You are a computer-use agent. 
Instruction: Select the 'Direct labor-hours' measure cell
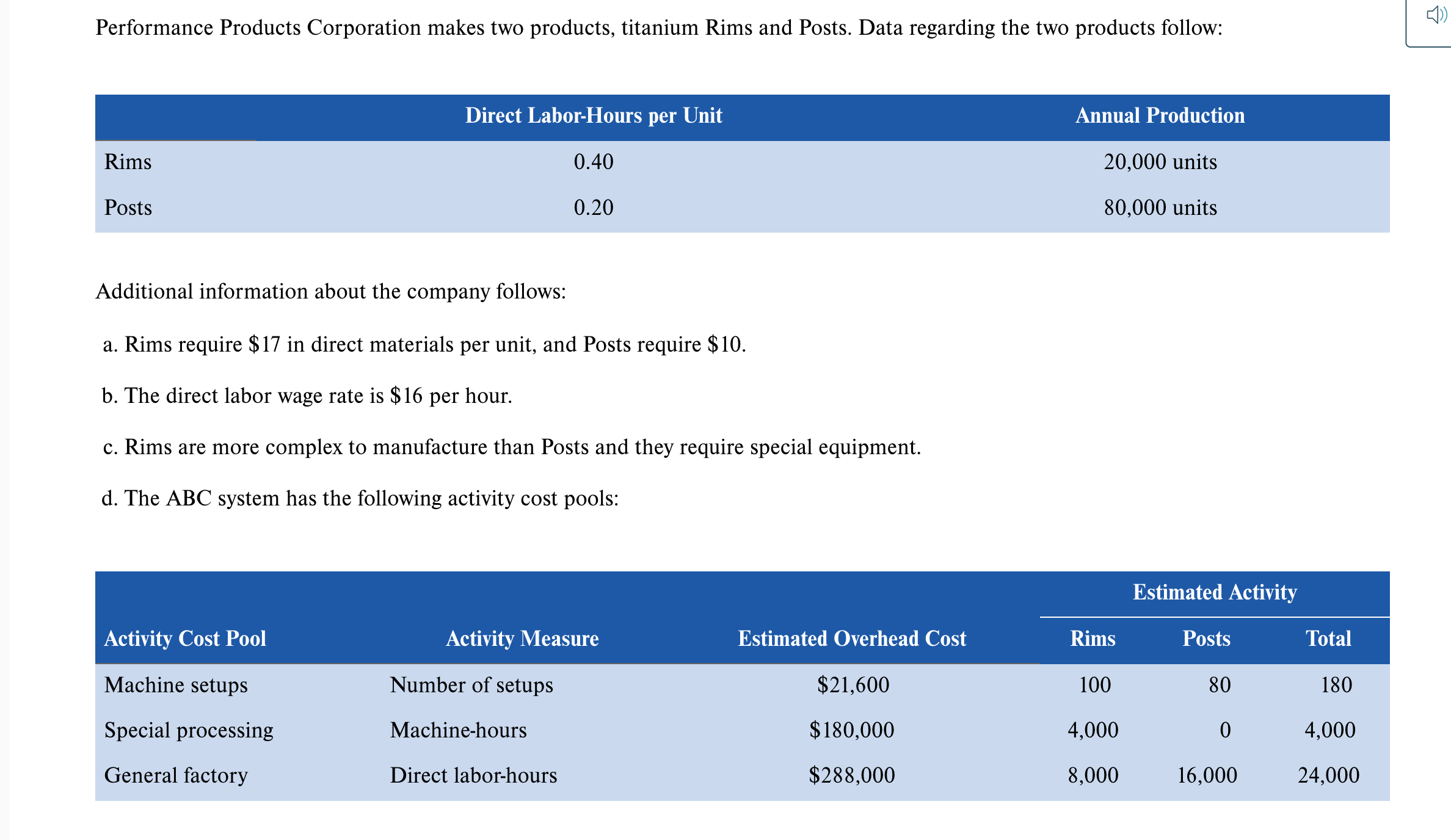click(x=473, y=775)
